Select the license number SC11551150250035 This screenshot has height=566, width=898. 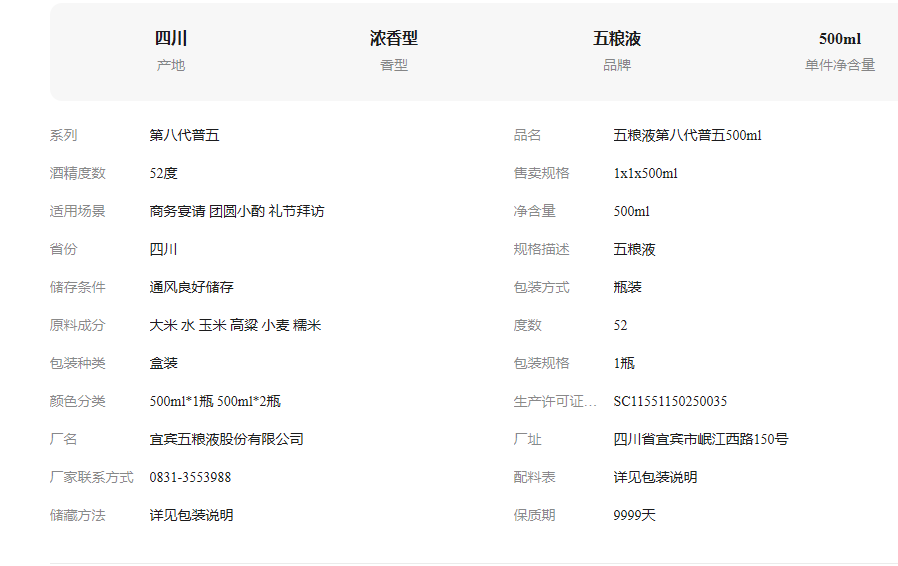tap(670, 401)
